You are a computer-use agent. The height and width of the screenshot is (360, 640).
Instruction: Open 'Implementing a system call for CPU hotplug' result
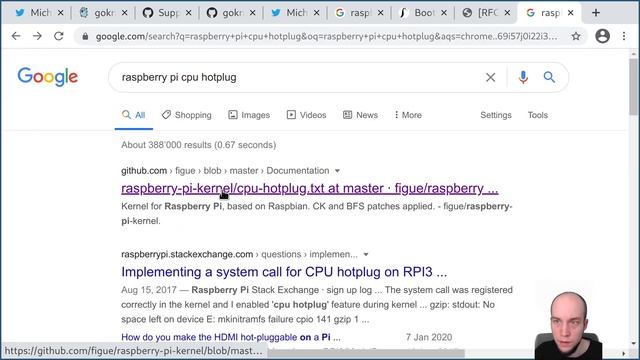284,272
